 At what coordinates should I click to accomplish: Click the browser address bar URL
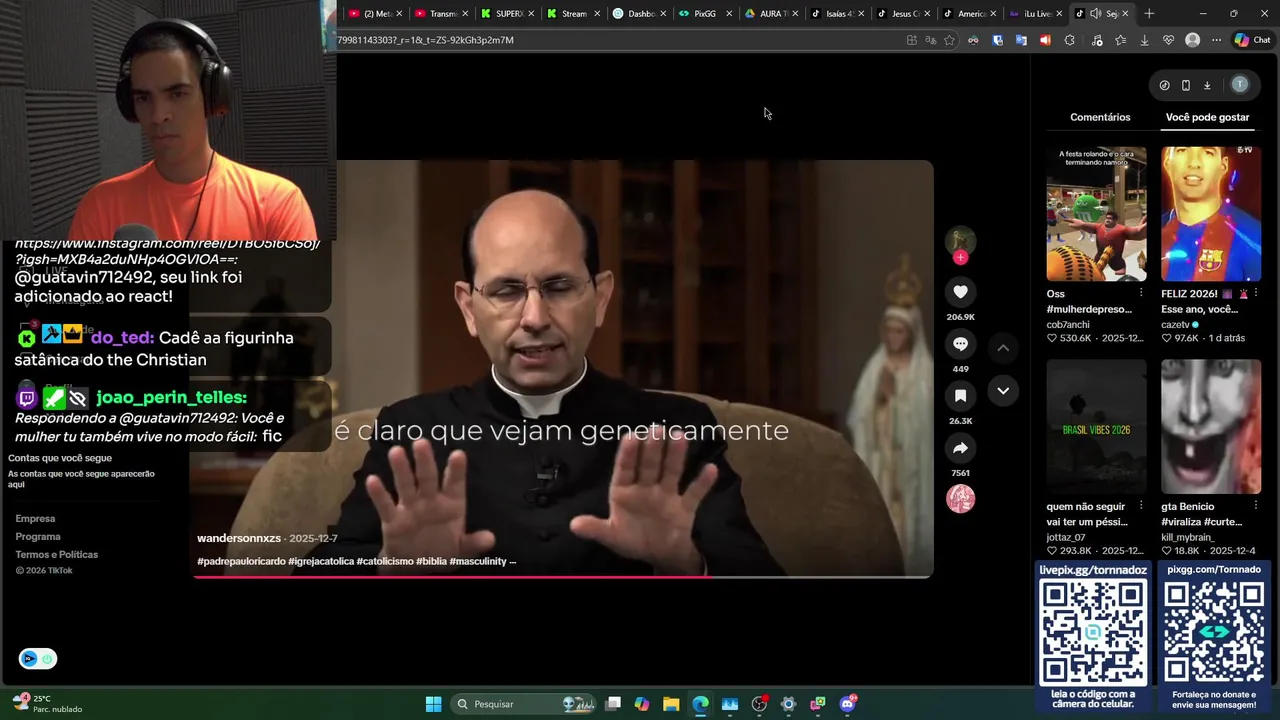coord(620,40)
